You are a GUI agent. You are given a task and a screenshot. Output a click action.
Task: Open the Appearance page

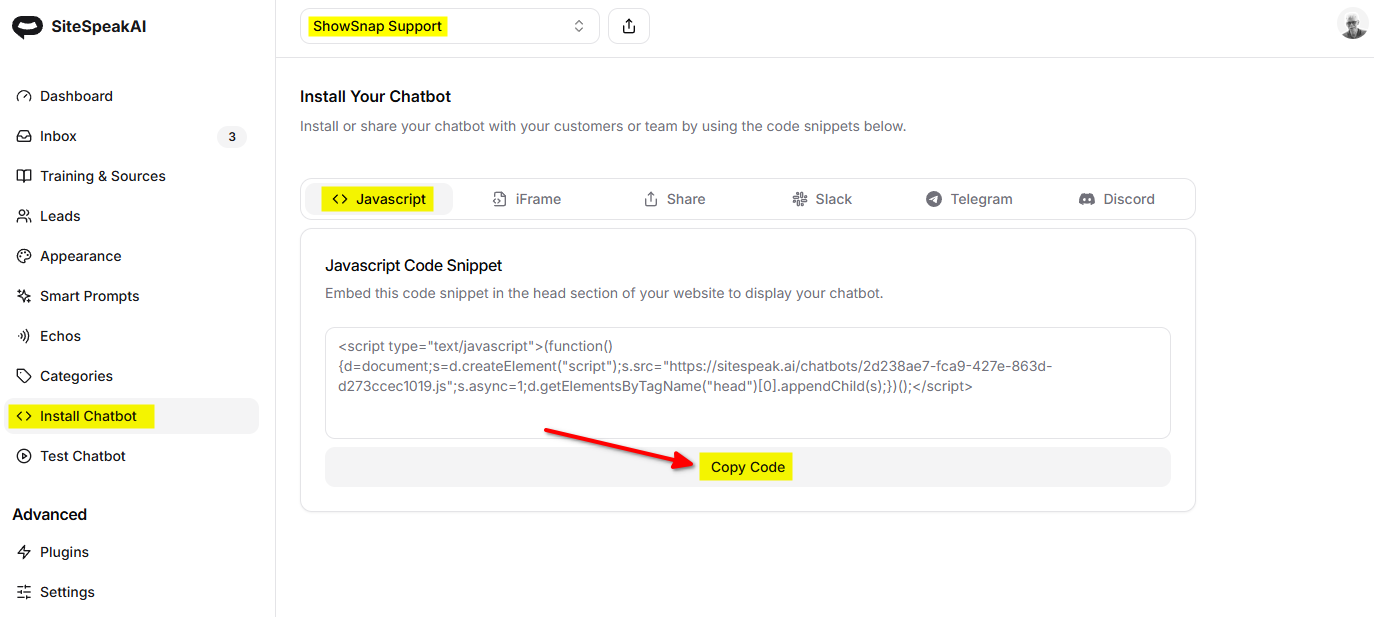(132, 256)
